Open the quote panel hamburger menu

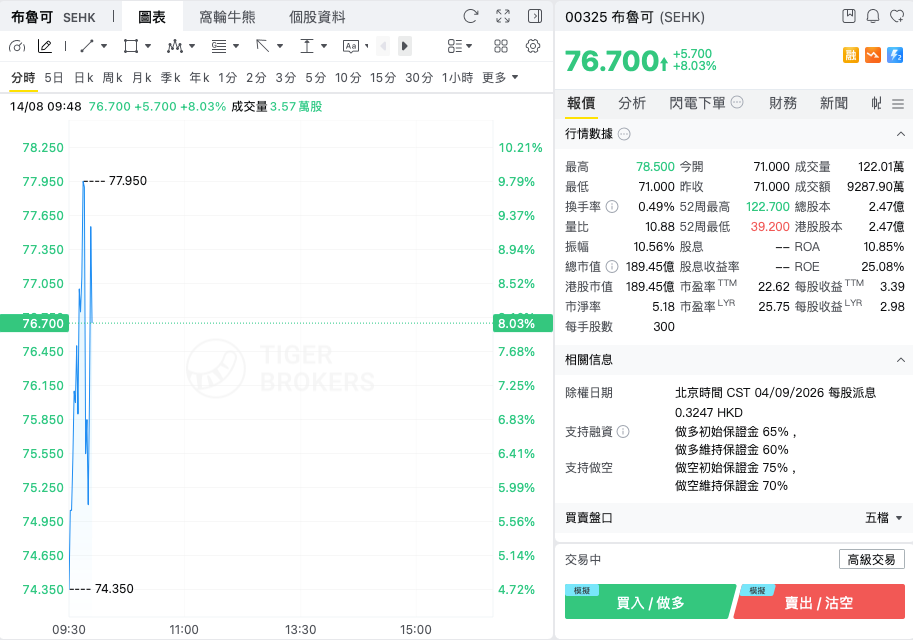pyautogui.click(x=898, y=104)
